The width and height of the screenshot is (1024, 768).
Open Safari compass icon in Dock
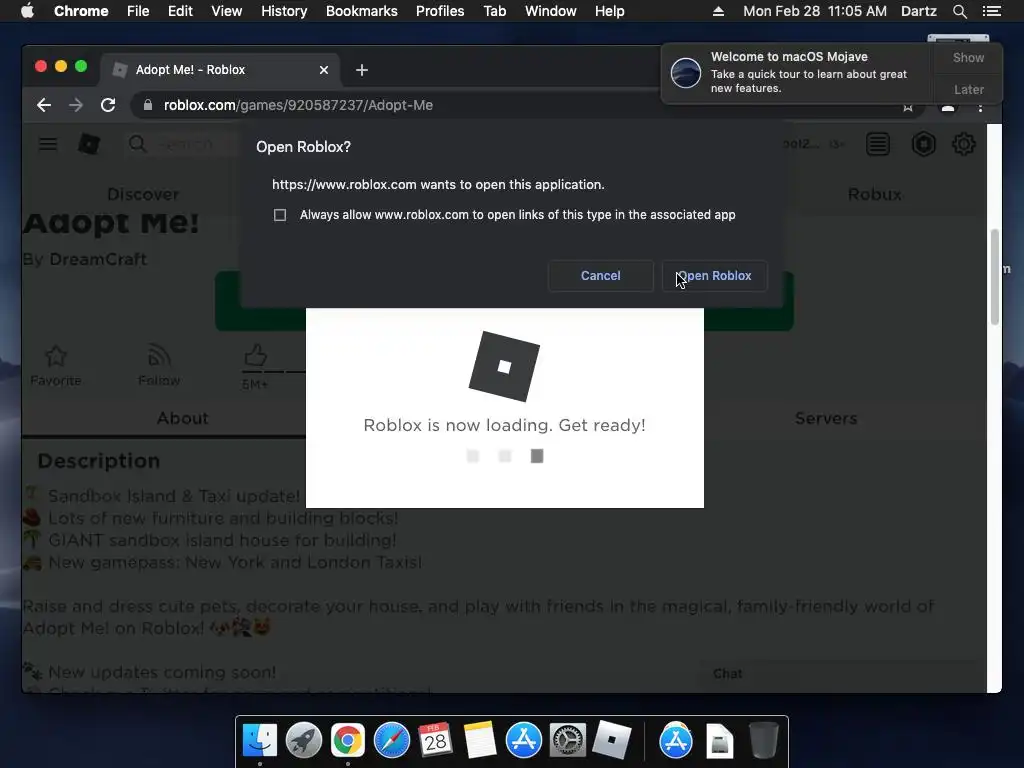(391, 741)
